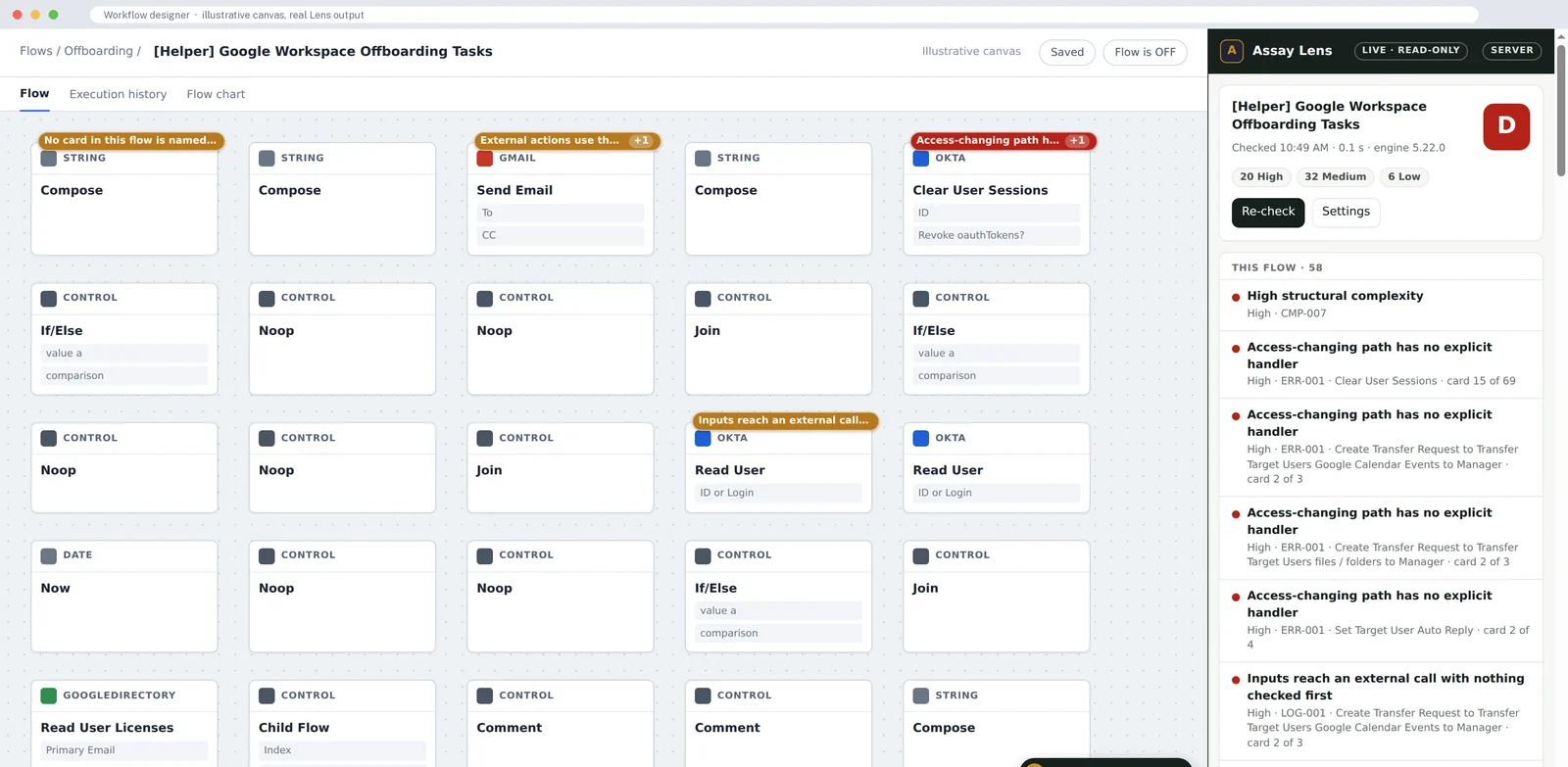This screenshot has width=1568, height=767.
Task: Switch to the Execution history tab
Action: (118, 95)
